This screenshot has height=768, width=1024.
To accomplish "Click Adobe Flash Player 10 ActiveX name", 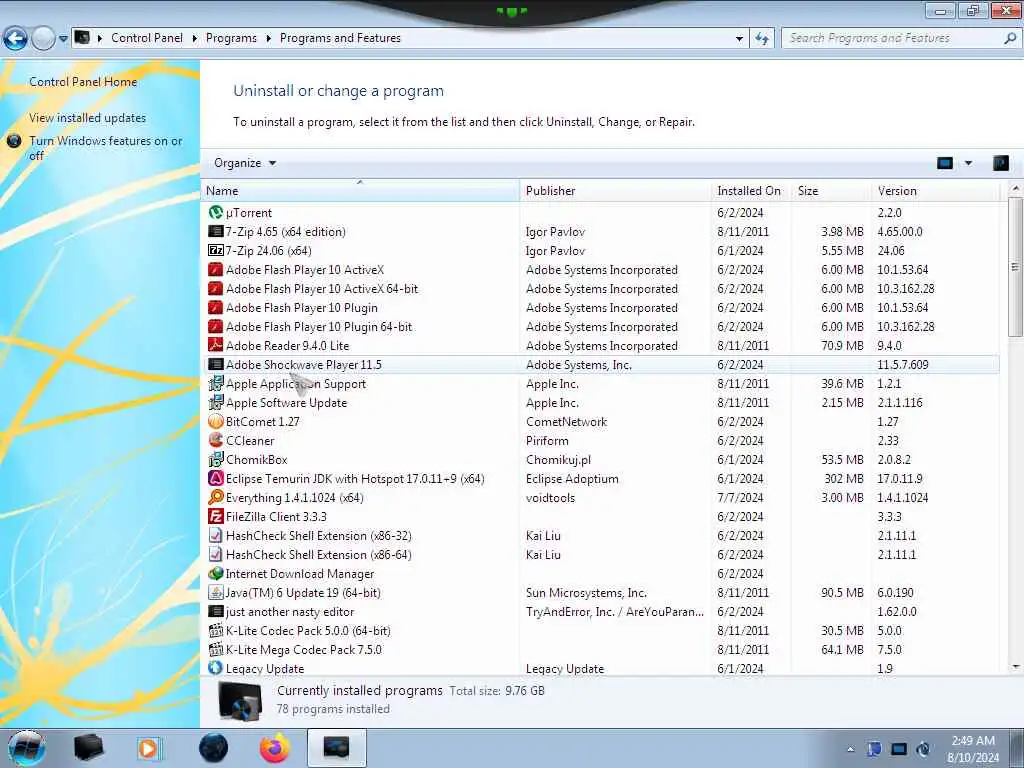I will [305, 270].
